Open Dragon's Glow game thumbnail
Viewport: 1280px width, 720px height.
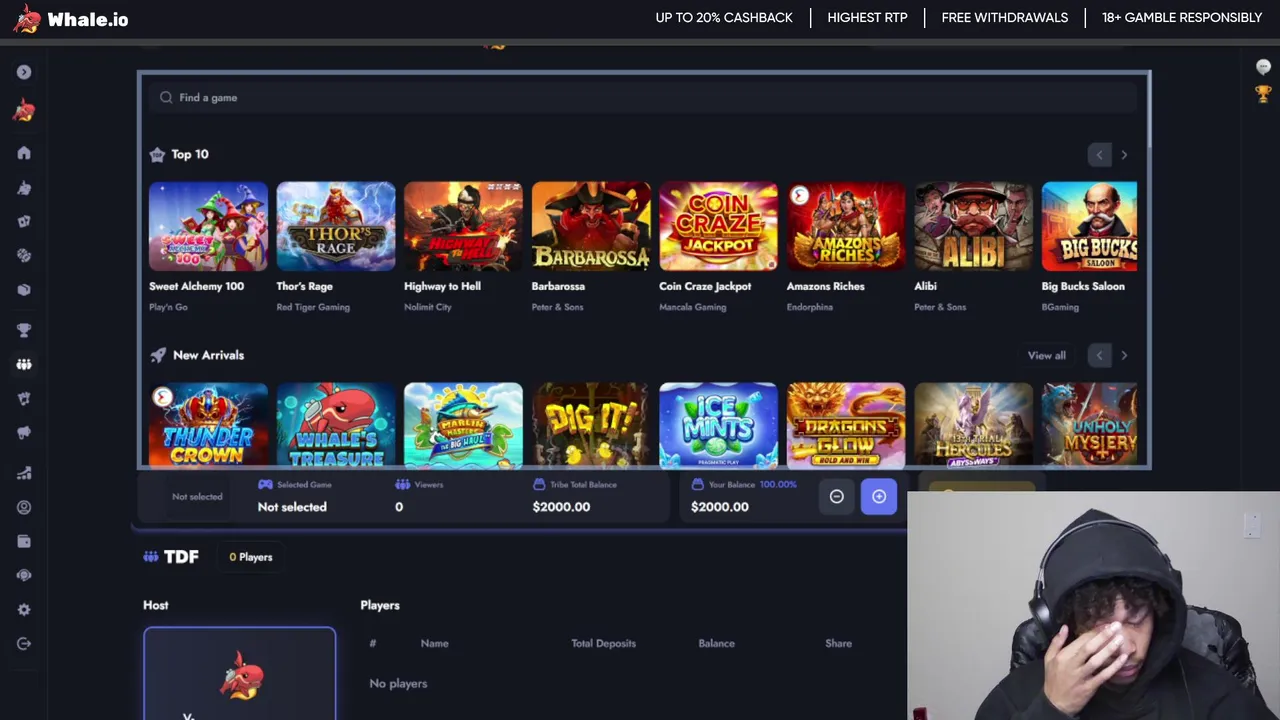point(846,425)
